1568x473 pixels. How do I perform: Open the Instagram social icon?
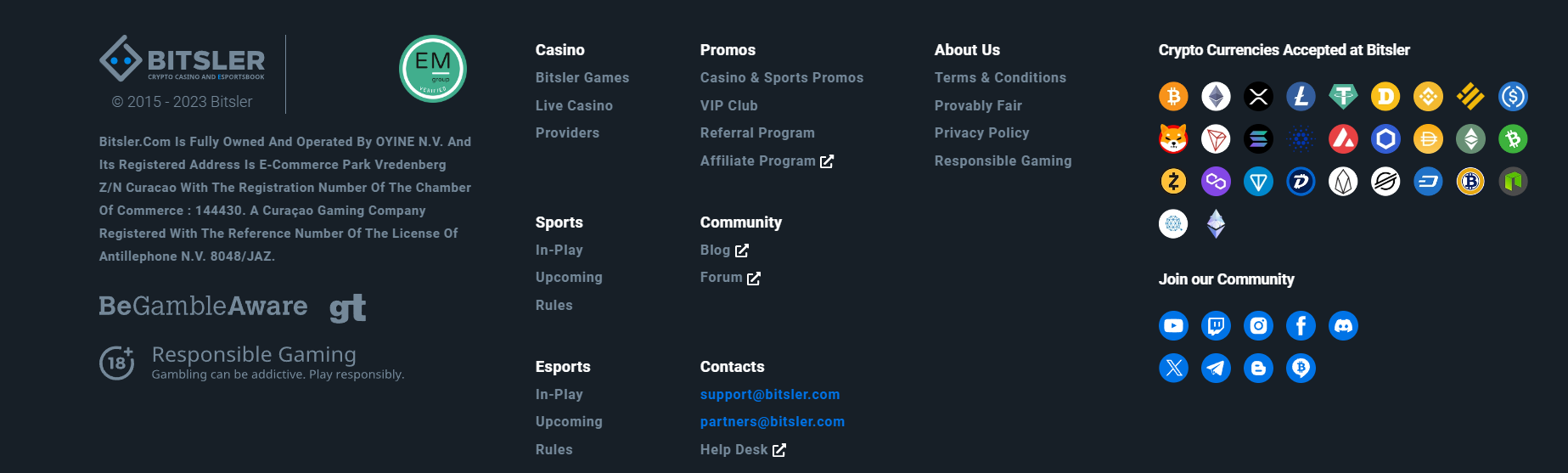1258,326
